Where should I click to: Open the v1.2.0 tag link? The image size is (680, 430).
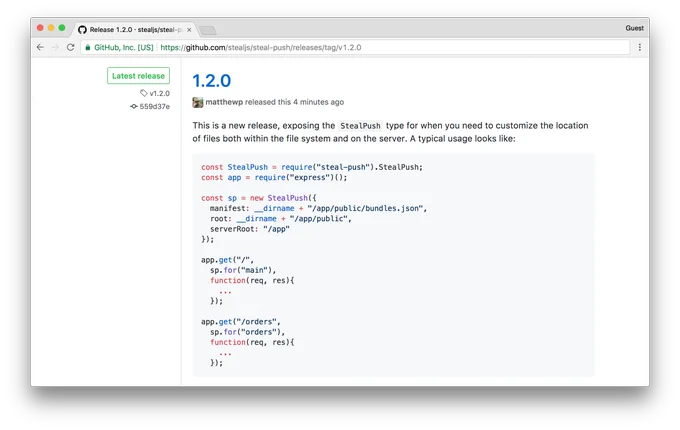point(160,93)
